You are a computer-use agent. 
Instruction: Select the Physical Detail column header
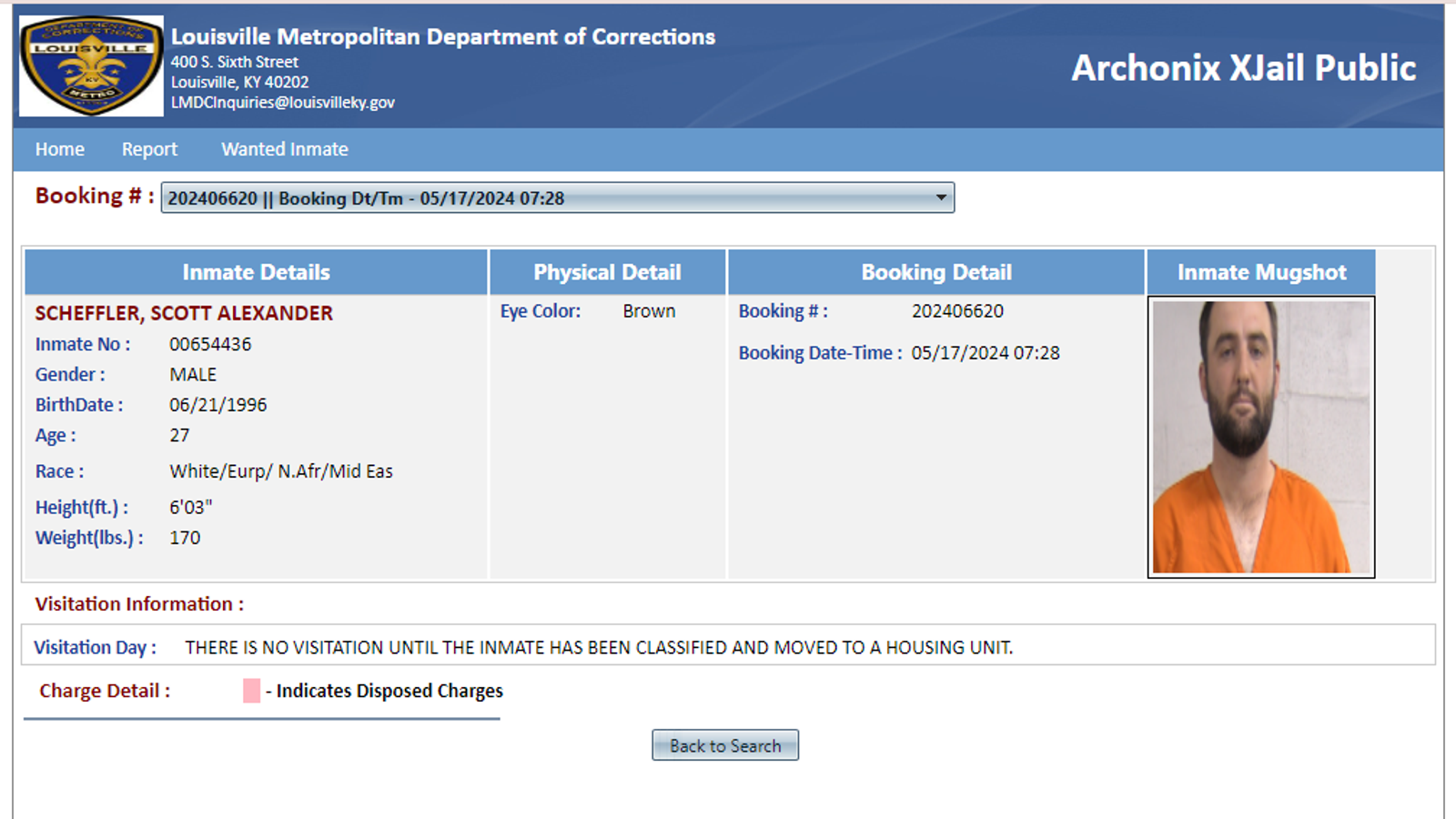point(607,272)
